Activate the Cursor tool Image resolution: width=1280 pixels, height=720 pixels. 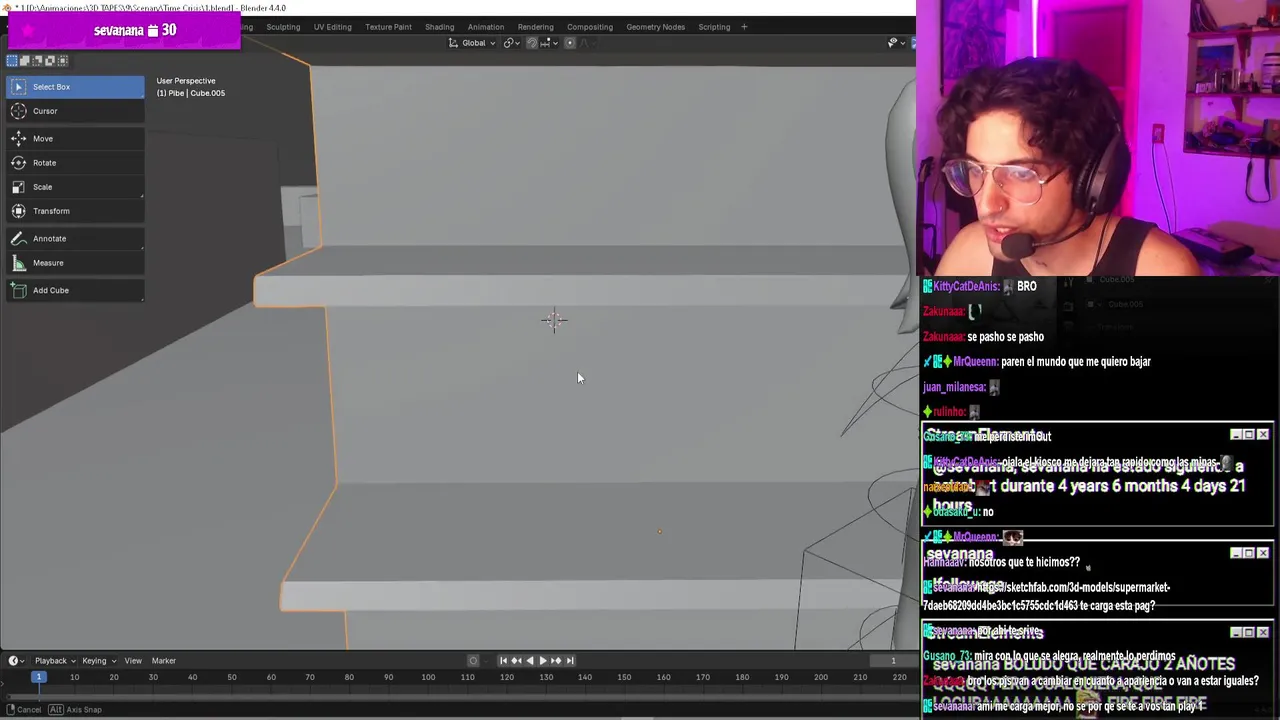click(74, 111)
